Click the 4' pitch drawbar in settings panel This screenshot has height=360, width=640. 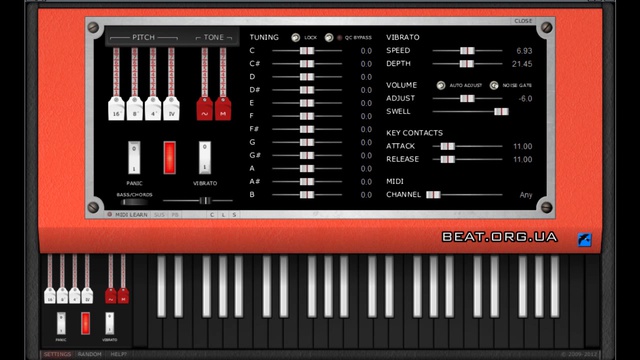click(x=153, y=108)
